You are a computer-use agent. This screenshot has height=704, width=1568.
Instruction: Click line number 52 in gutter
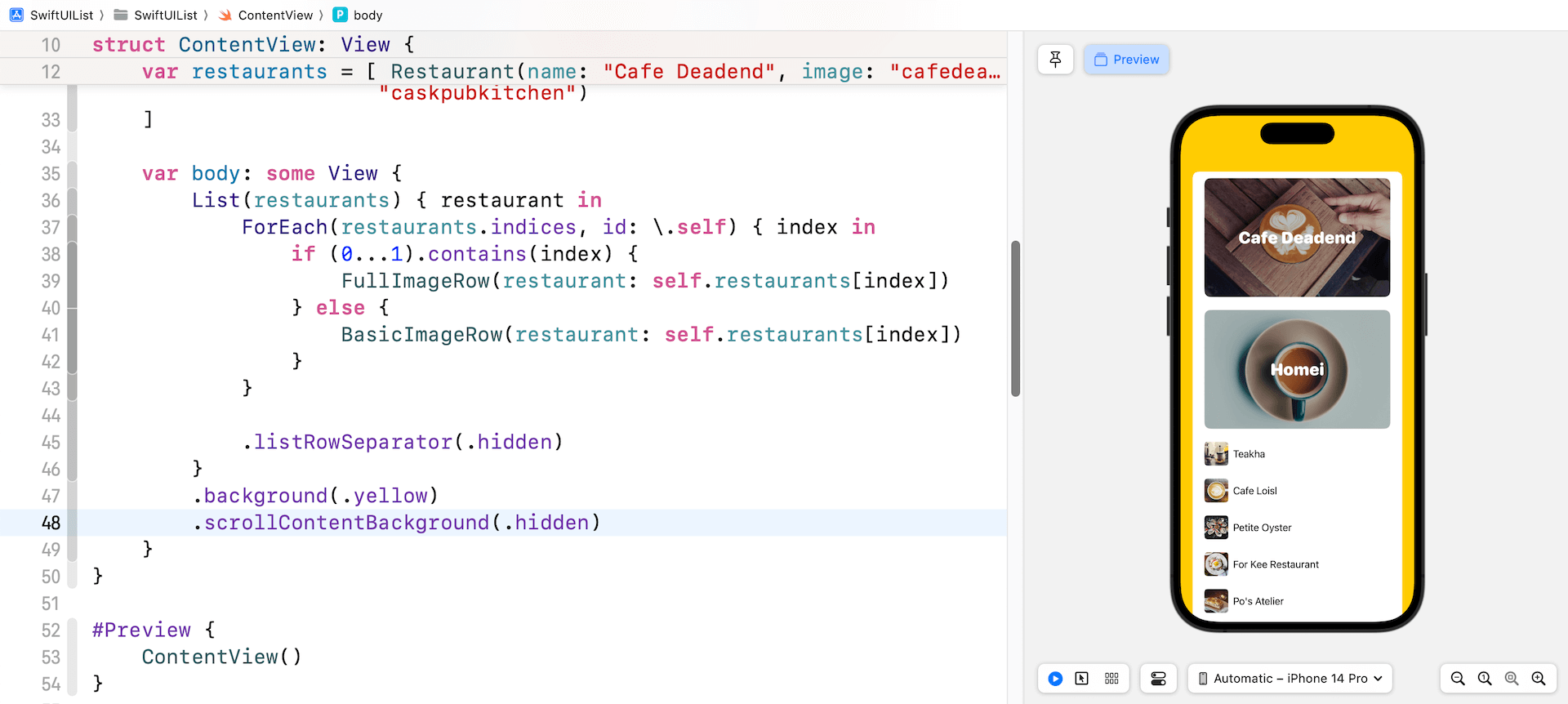[x=51, y=630]
